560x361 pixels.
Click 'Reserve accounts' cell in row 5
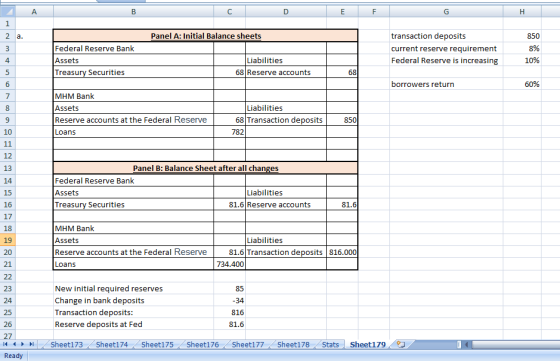(286, 72)
